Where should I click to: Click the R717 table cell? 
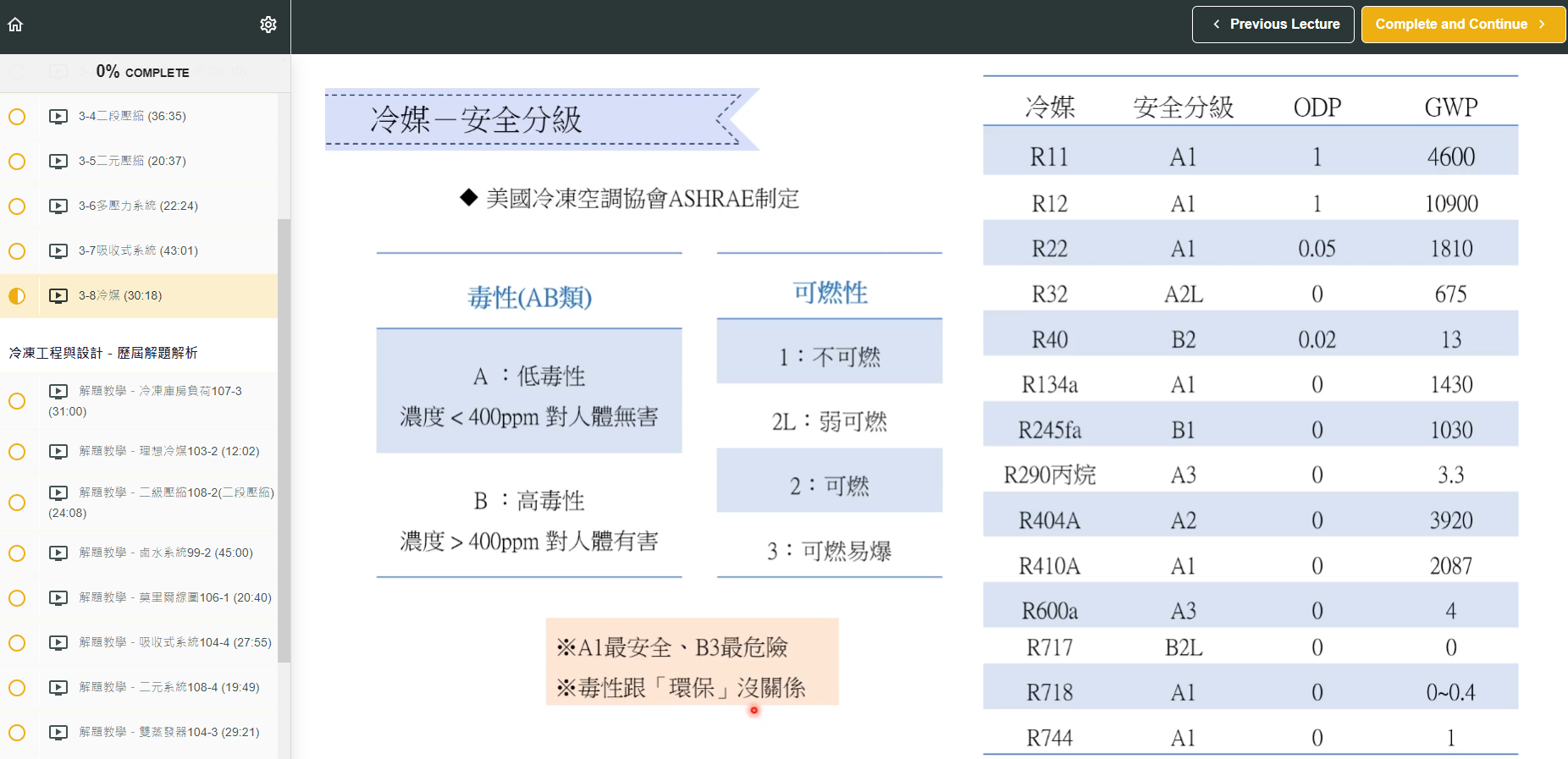[1050, 648]
